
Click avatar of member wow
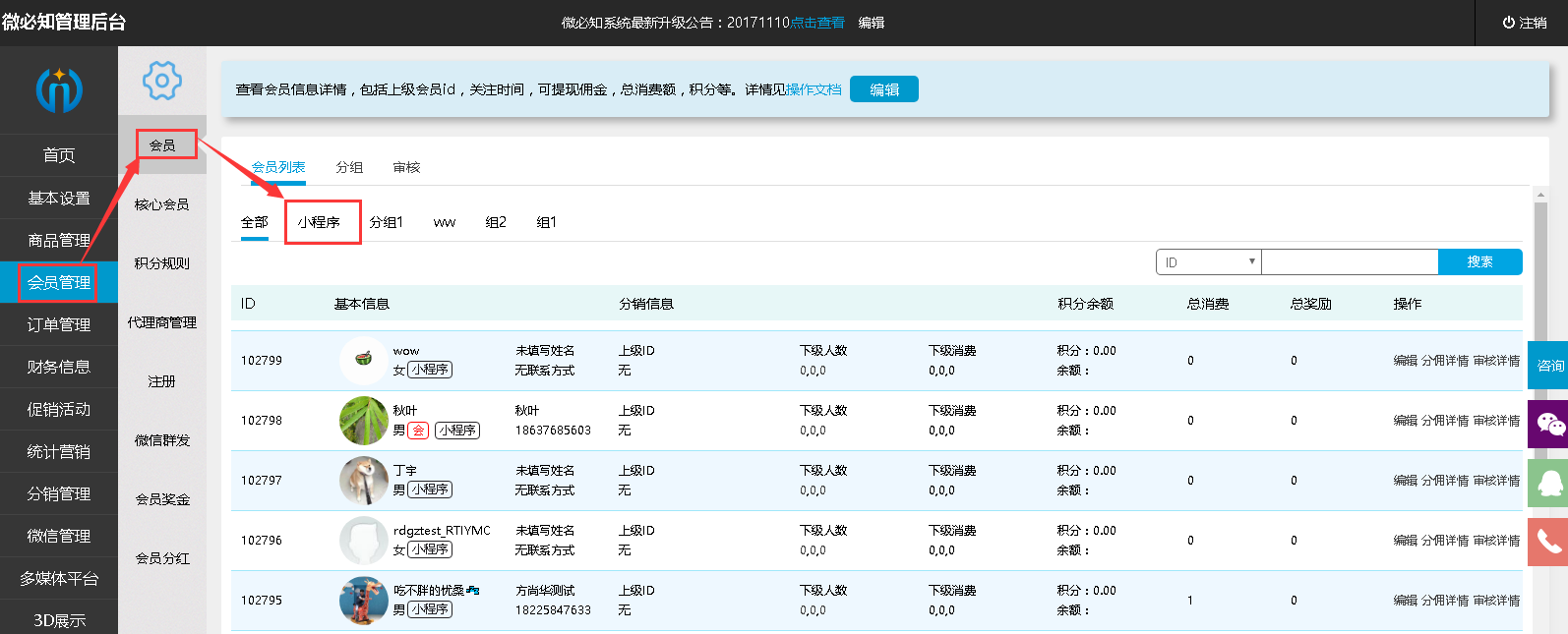(x=363, y=360)
